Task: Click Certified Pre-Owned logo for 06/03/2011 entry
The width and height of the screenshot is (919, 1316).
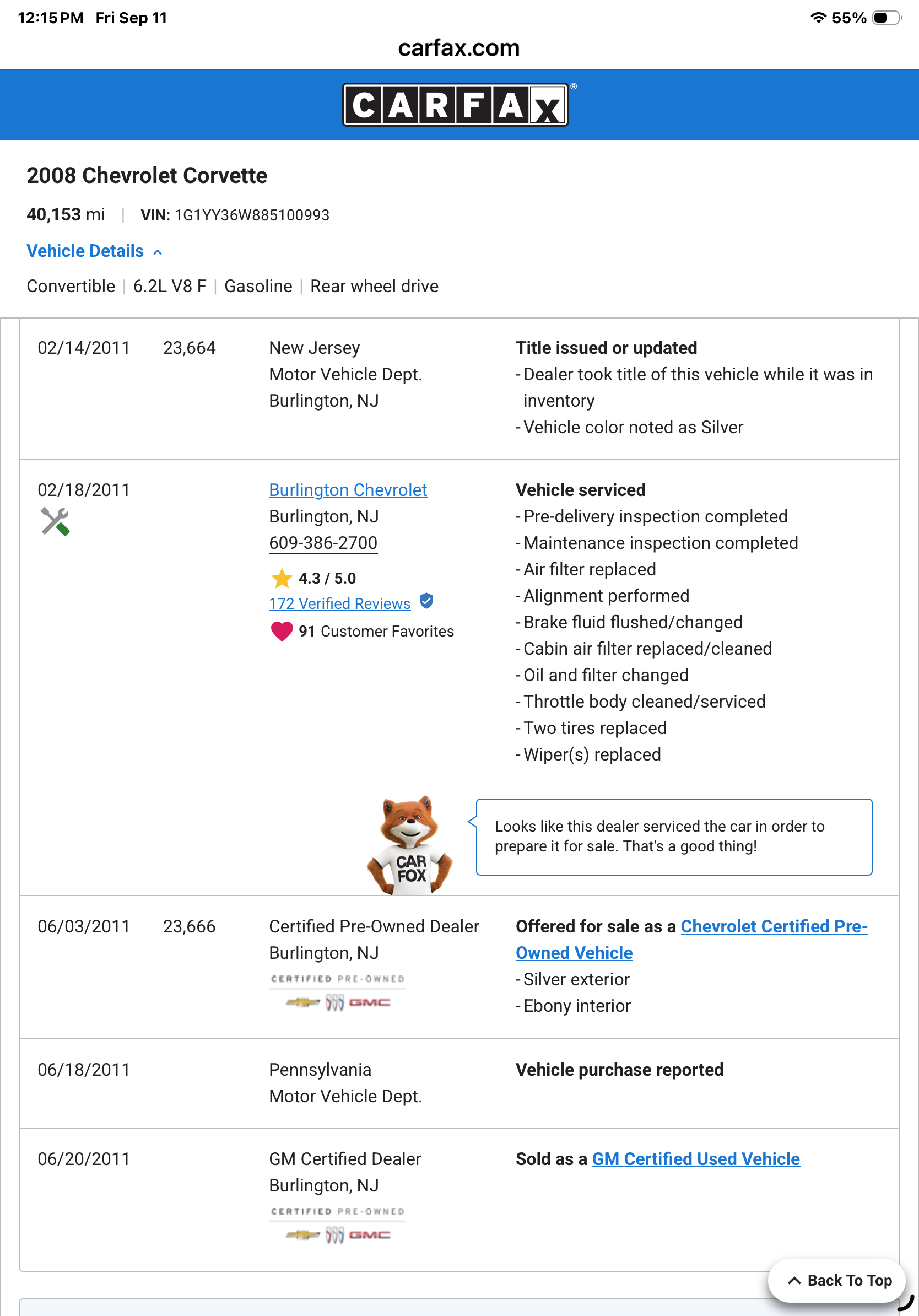Action: pos(338,993)
